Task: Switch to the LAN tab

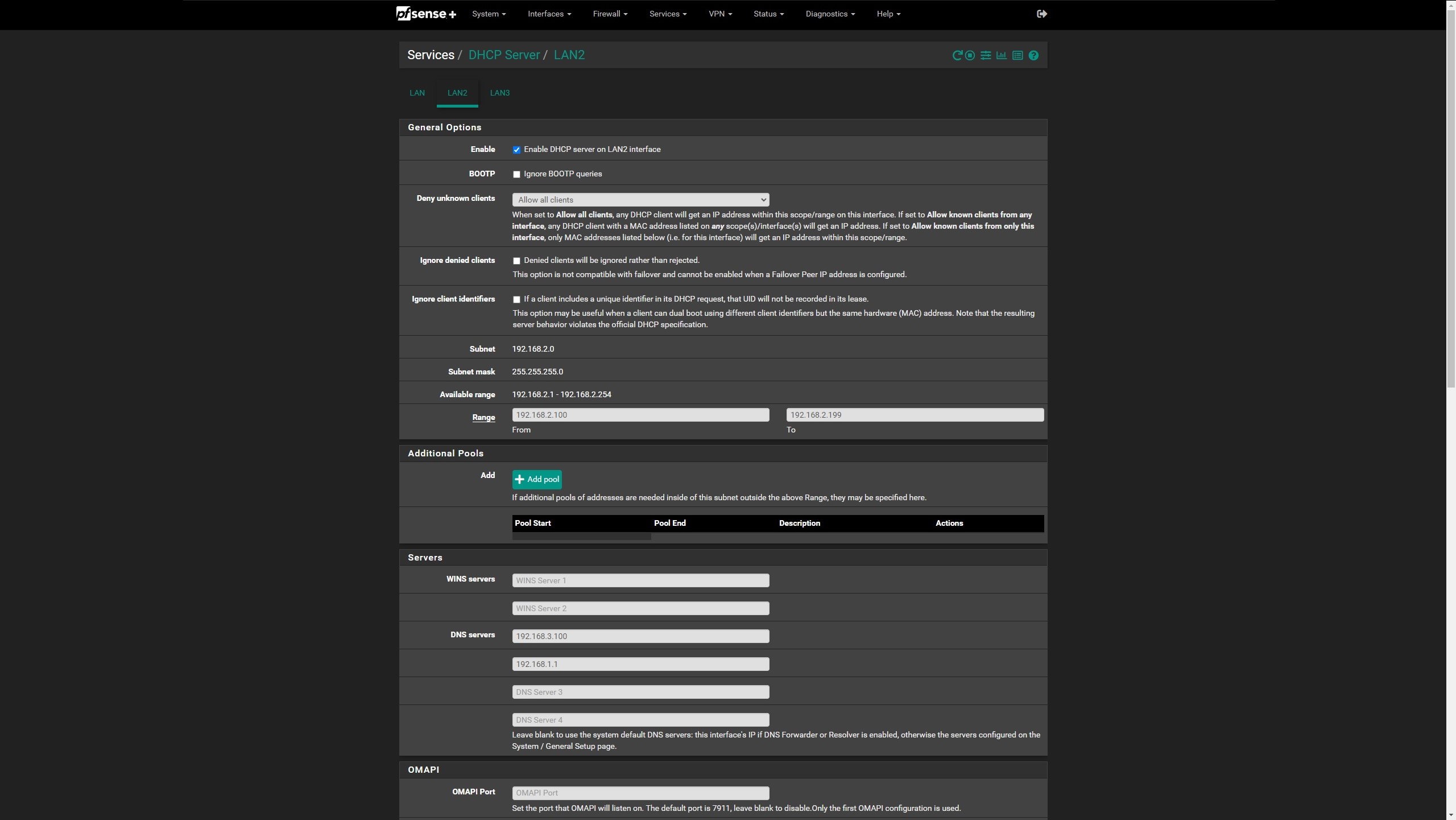Action: click(417, 93)
